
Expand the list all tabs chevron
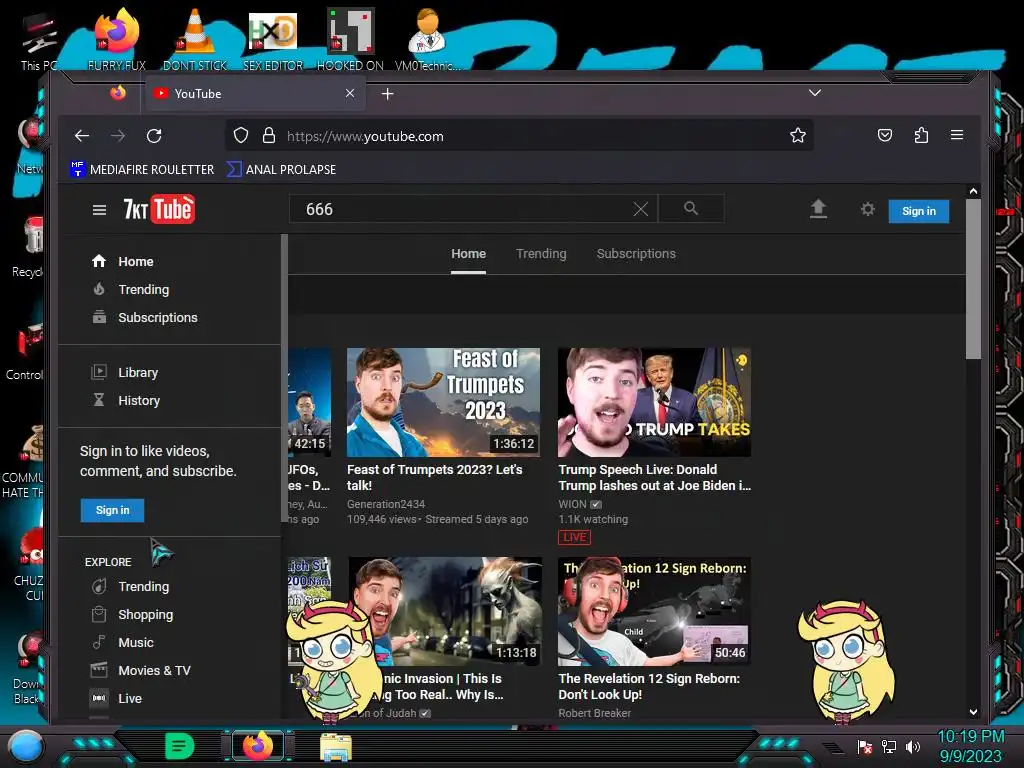click(x=814, y=93)
